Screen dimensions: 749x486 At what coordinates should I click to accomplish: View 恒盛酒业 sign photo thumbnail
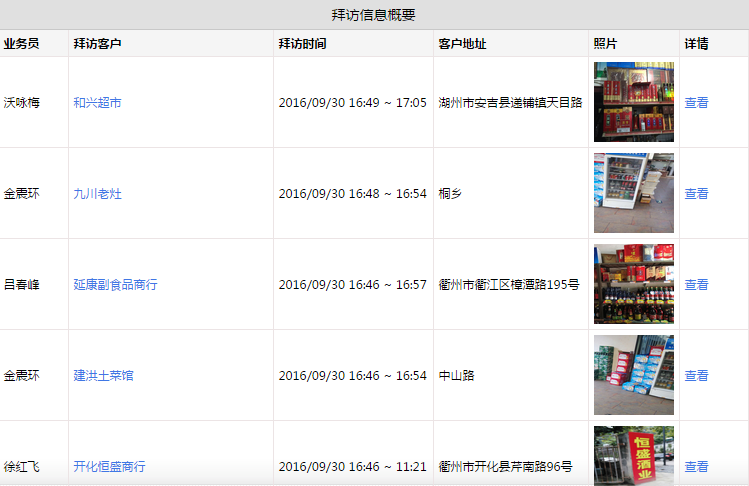[x=634, y=456]
